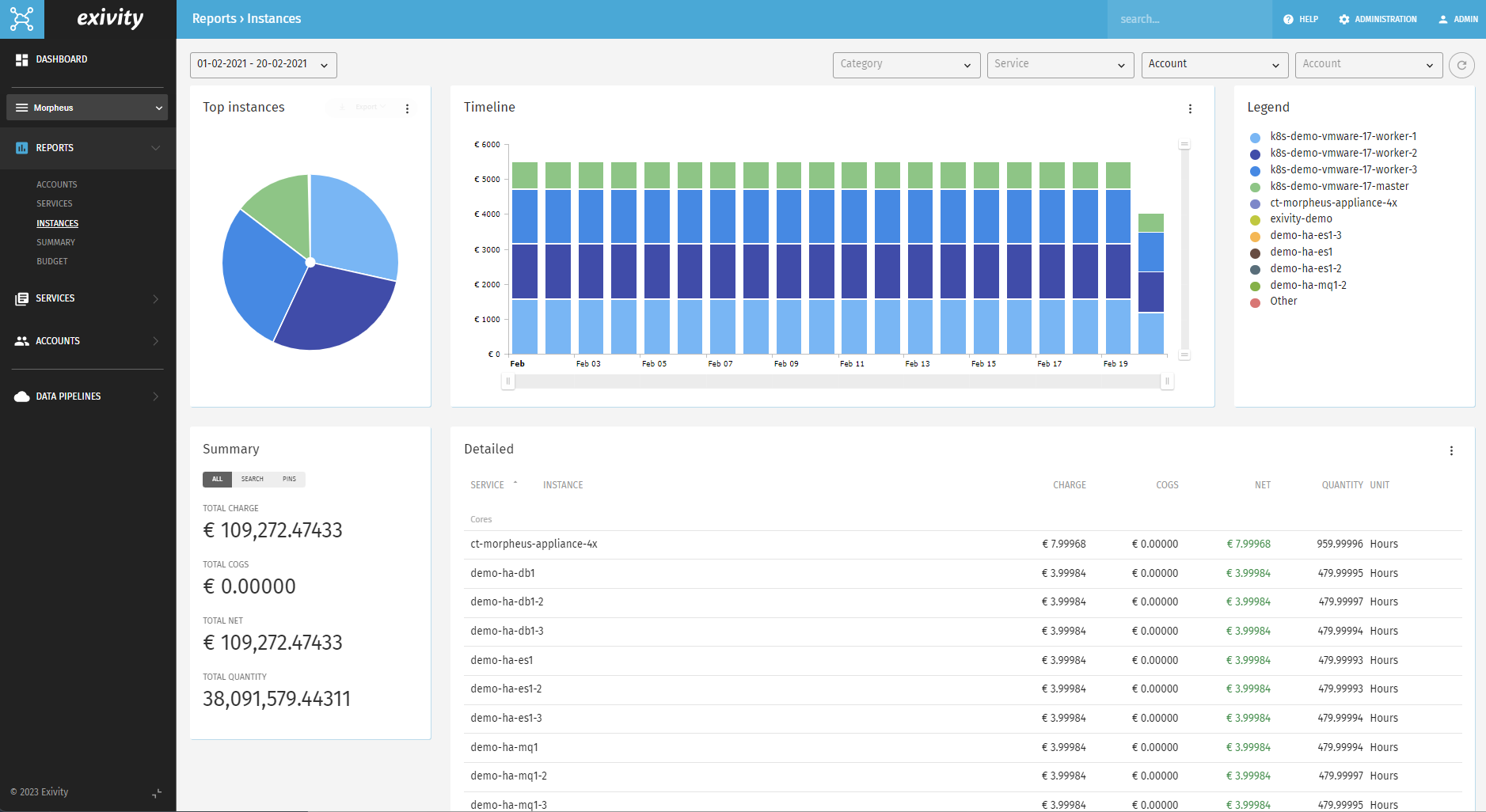Open the date range dropdown 01-02-2021 - 20-02-2021
This screenshot has height=812, width=1486.
coord(264,65)
